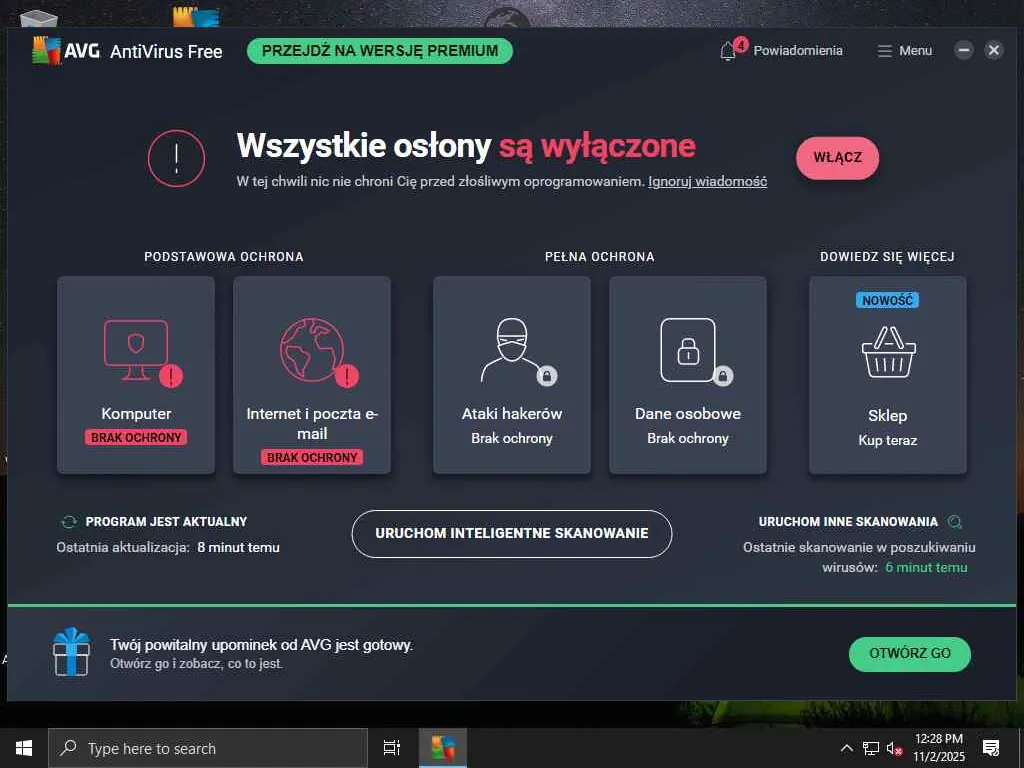Open the Internet i poczta e-mail globe icon
This screenshot has width=1024, height=768.
pyautogui.click(x=312, y=349)
